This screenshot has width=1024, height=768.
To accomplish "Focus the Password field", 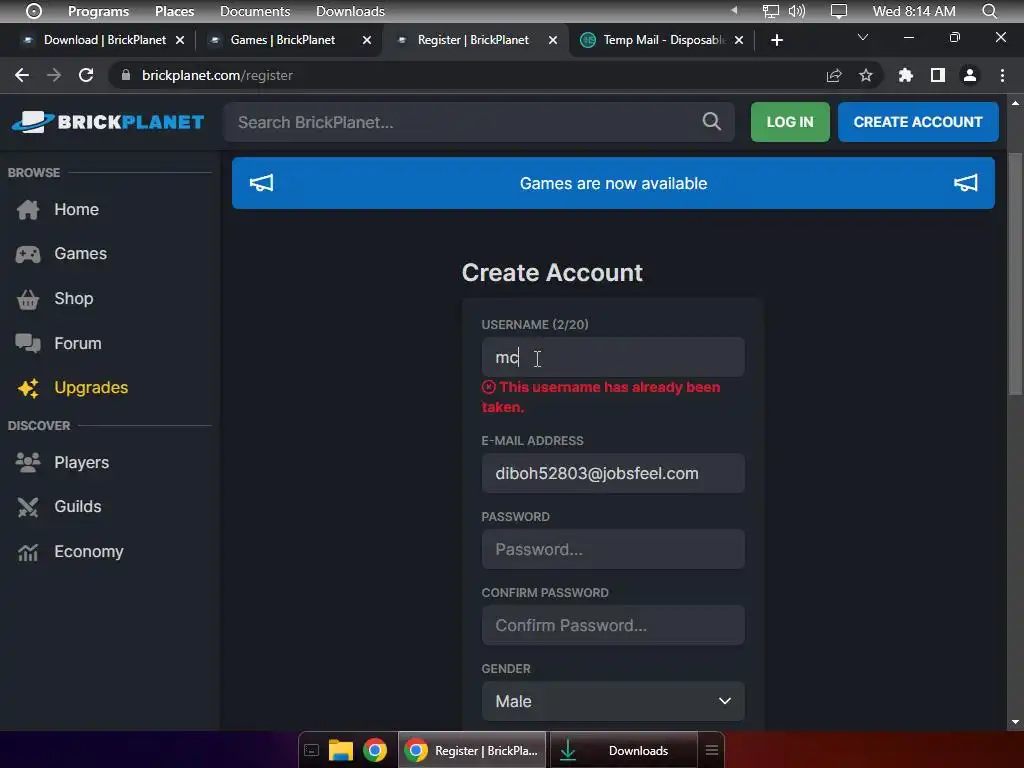I will [x=613, y=549].
